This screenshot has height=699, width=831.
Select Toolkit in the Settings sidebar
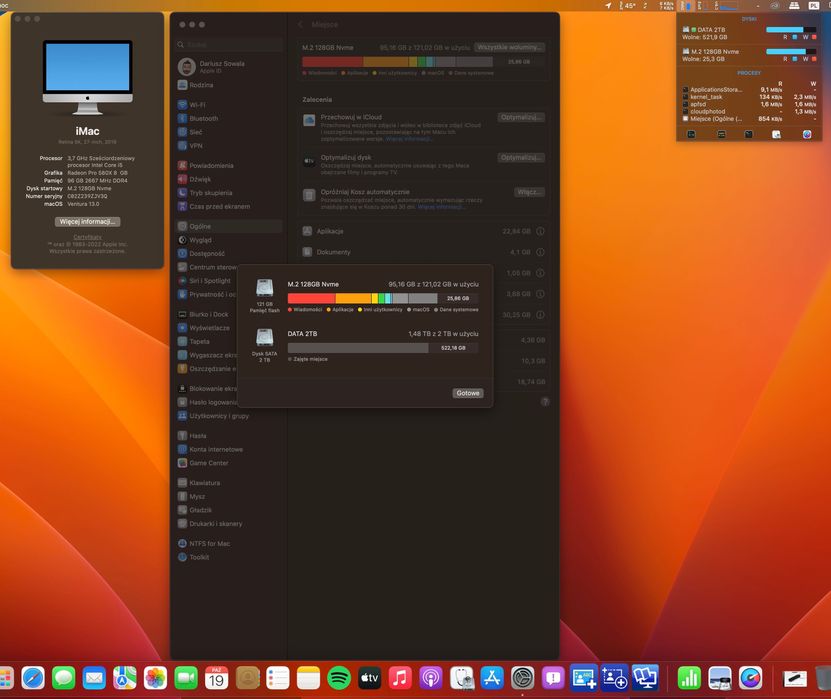229,557
